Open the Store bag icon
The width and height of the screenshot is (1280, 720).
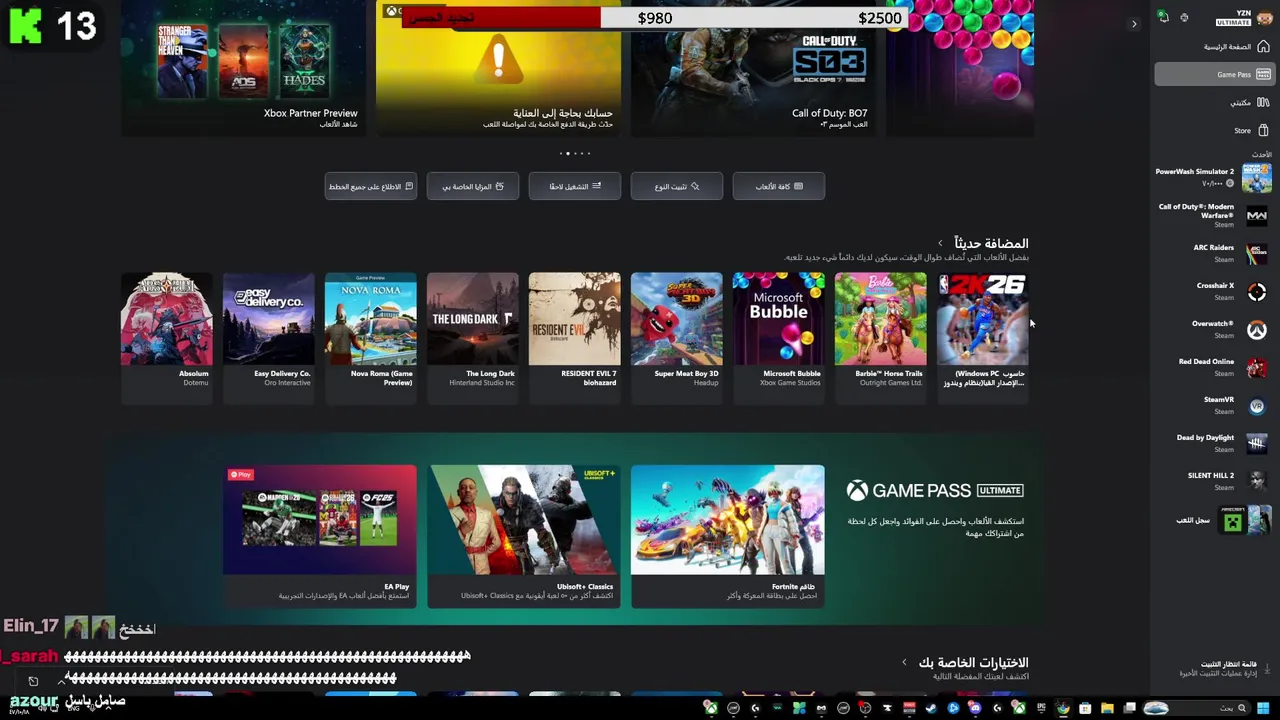[1263, 130]
